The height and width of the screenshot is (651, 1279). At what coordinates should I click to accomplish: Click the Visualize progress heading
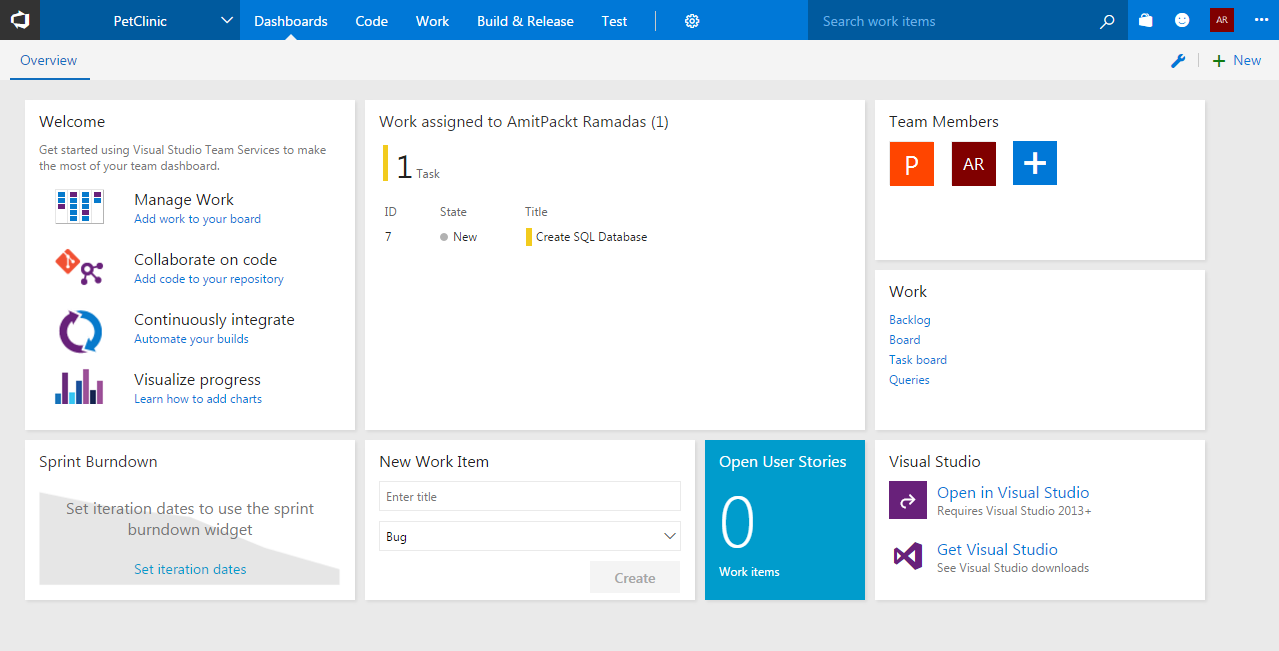[x=197, y=380]
